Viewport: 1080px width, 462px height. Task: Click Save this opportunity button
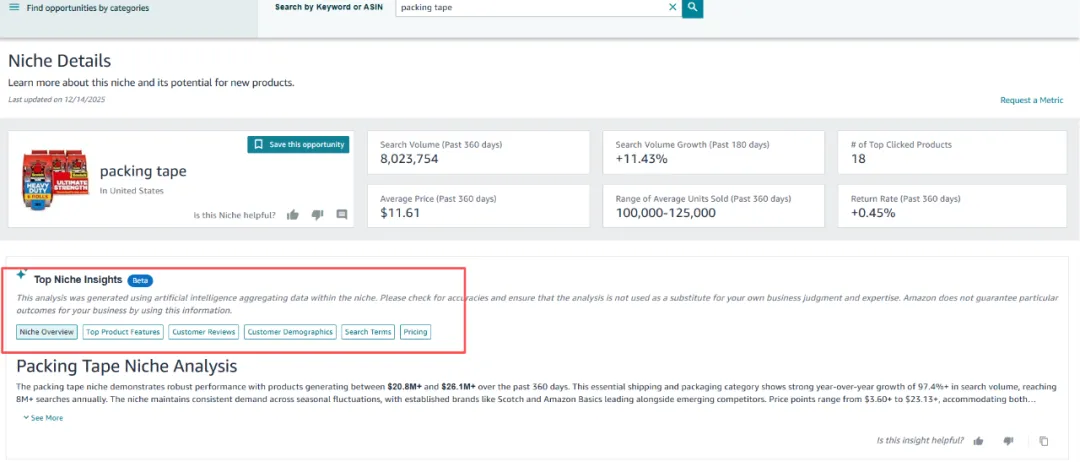(x=298, y=145)
